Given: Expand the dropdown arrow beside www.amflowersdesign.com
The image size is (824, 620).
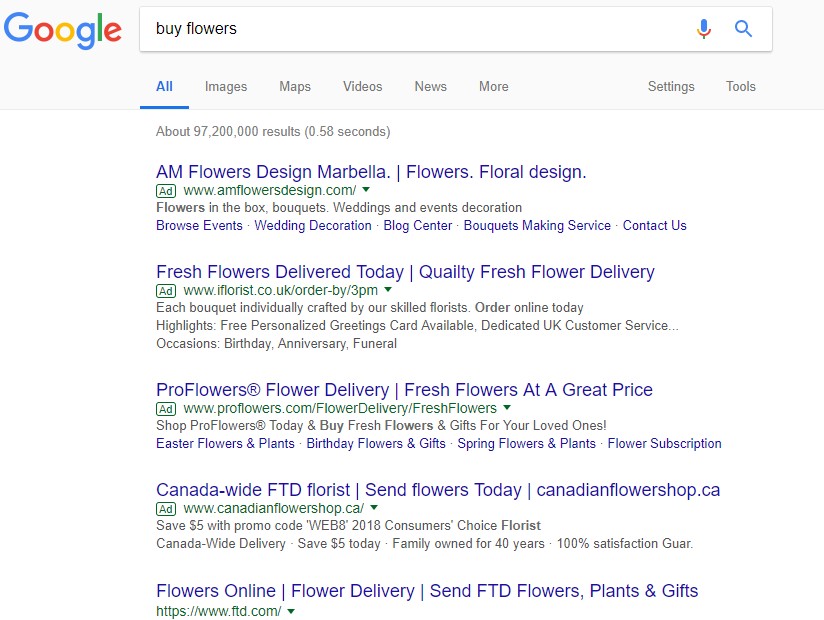Looking at the screenshot, I should pos(366,190).
